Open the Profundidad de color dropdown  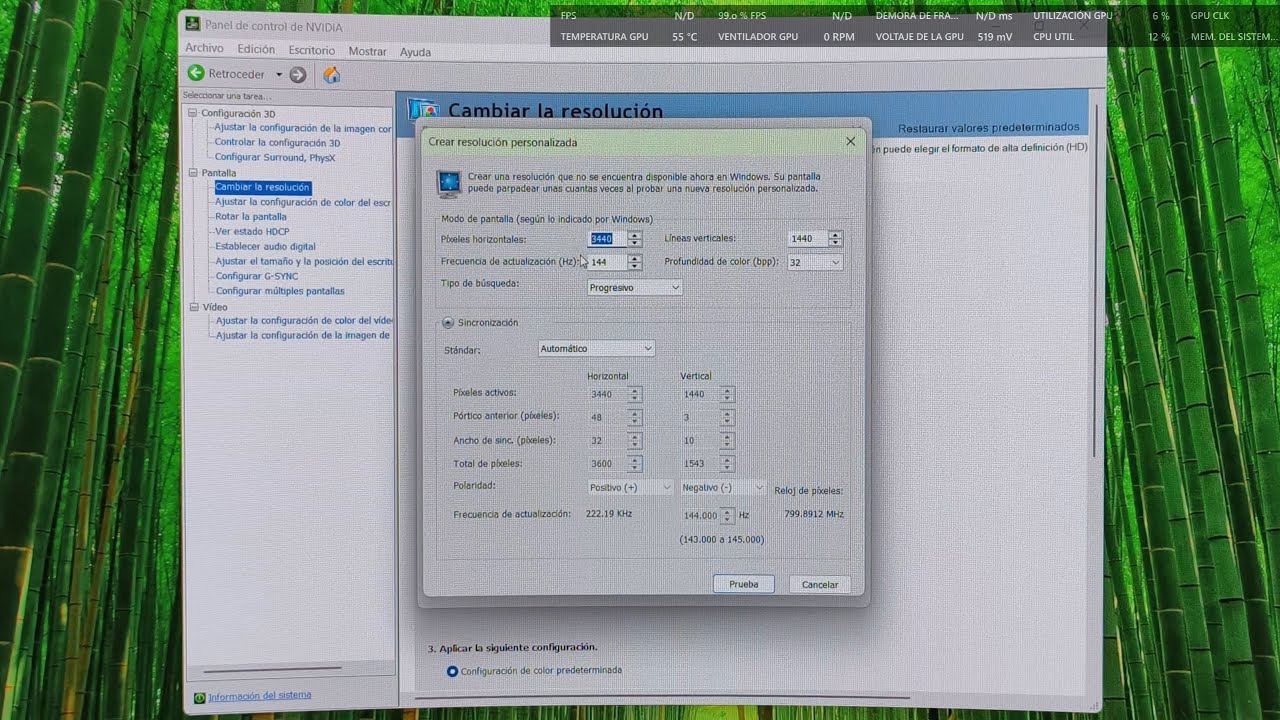pyautogui.click(x=815, y=262)
